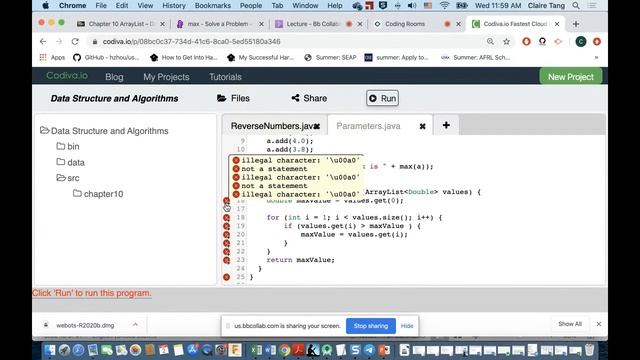Switch to the Parameters.java tab
640x360 pixels.
coord(368,126)
